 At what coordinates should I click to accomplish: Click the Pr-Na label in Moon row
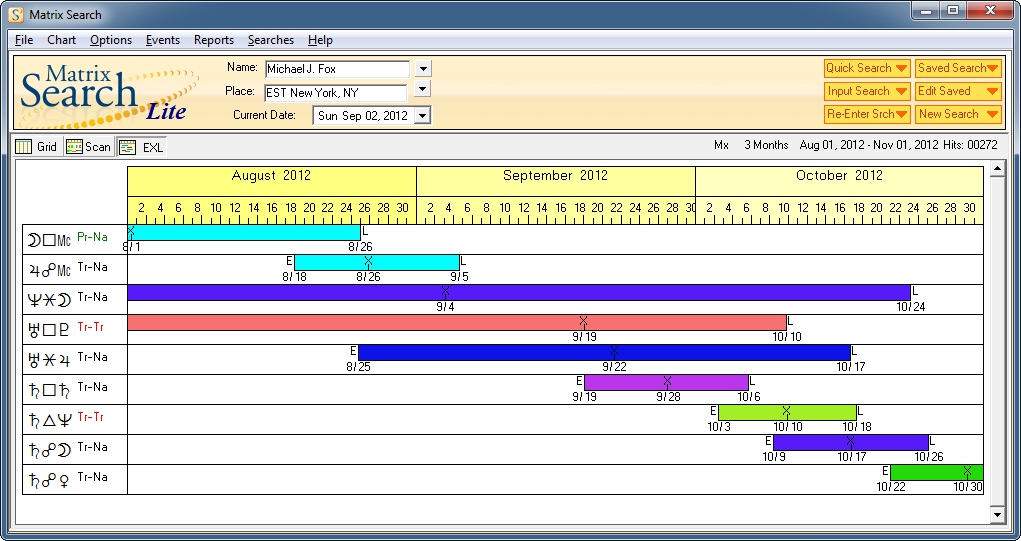click(x=92, y=238)
